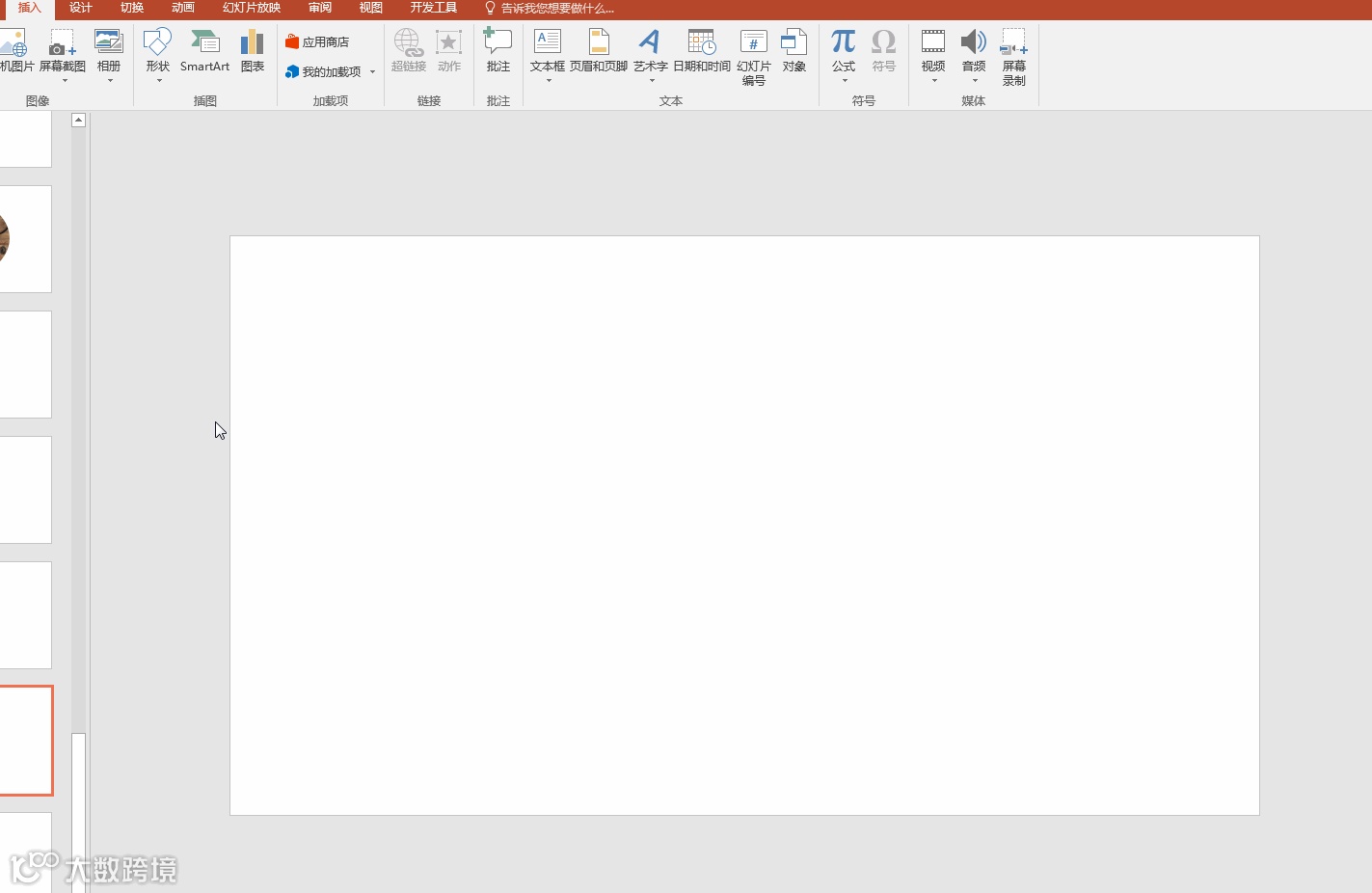This screenshot has width=1372, height=893.
Task: Insert 日期和时间 date and time
Action: pos(702,51)
